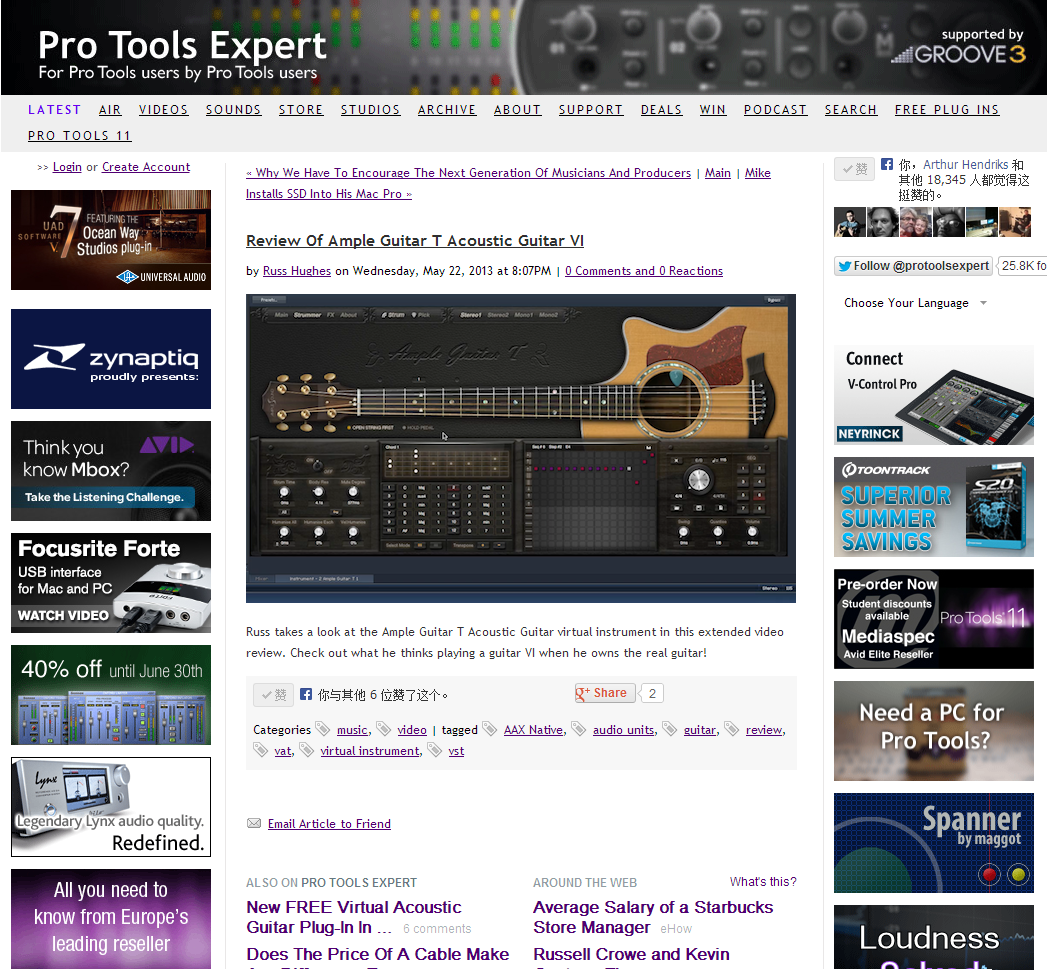Open the vst tag link
Image resolution: width=1047 pixels, height=970 pixels.
point(456,751)
